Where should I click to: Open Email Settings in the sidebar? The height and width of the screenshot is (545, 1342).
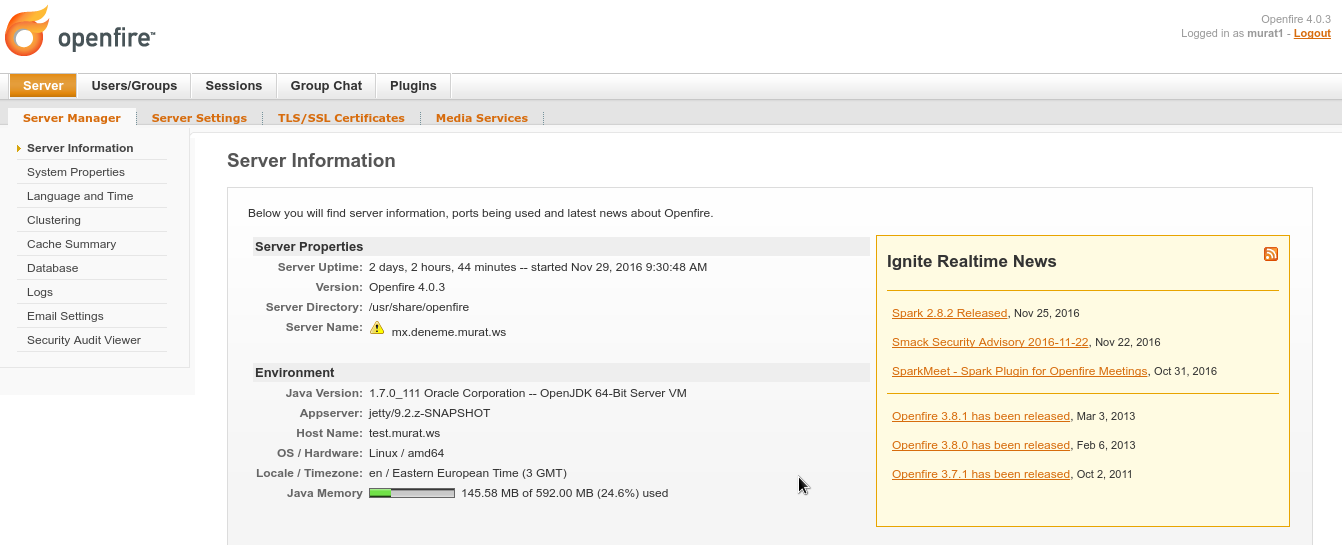(x=65, y=316)
